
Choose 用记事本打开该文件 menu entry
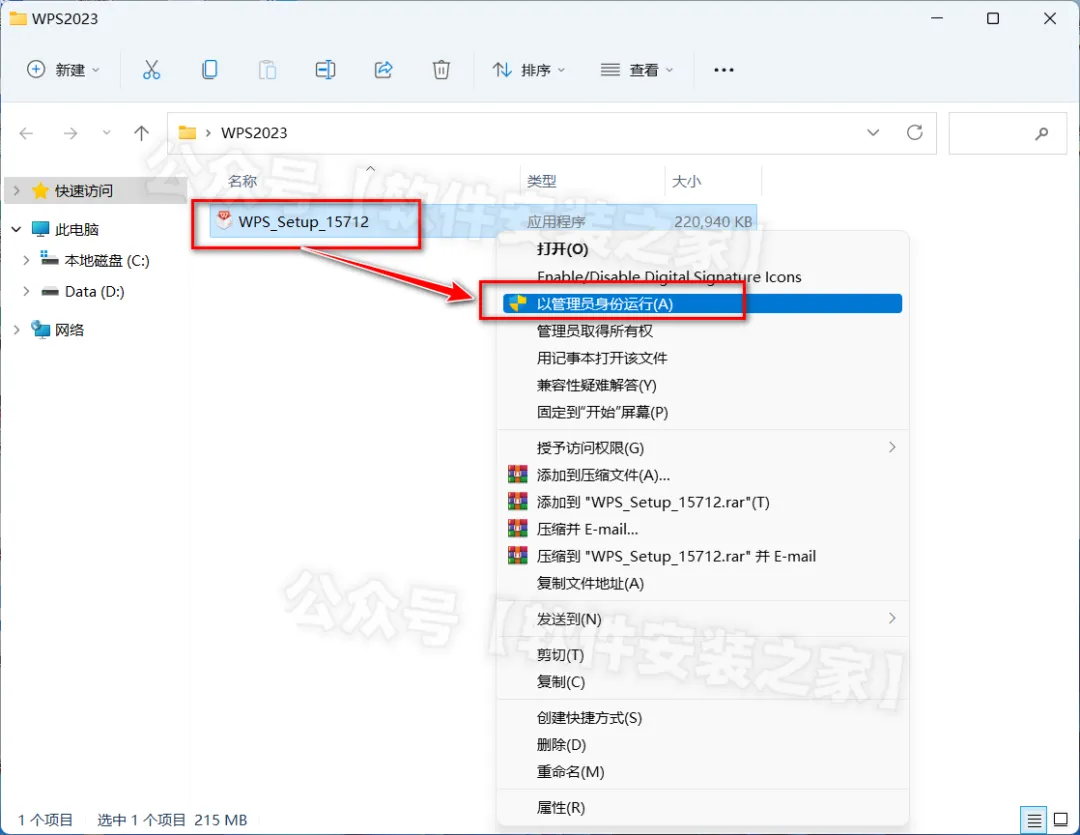pos(703,358)
